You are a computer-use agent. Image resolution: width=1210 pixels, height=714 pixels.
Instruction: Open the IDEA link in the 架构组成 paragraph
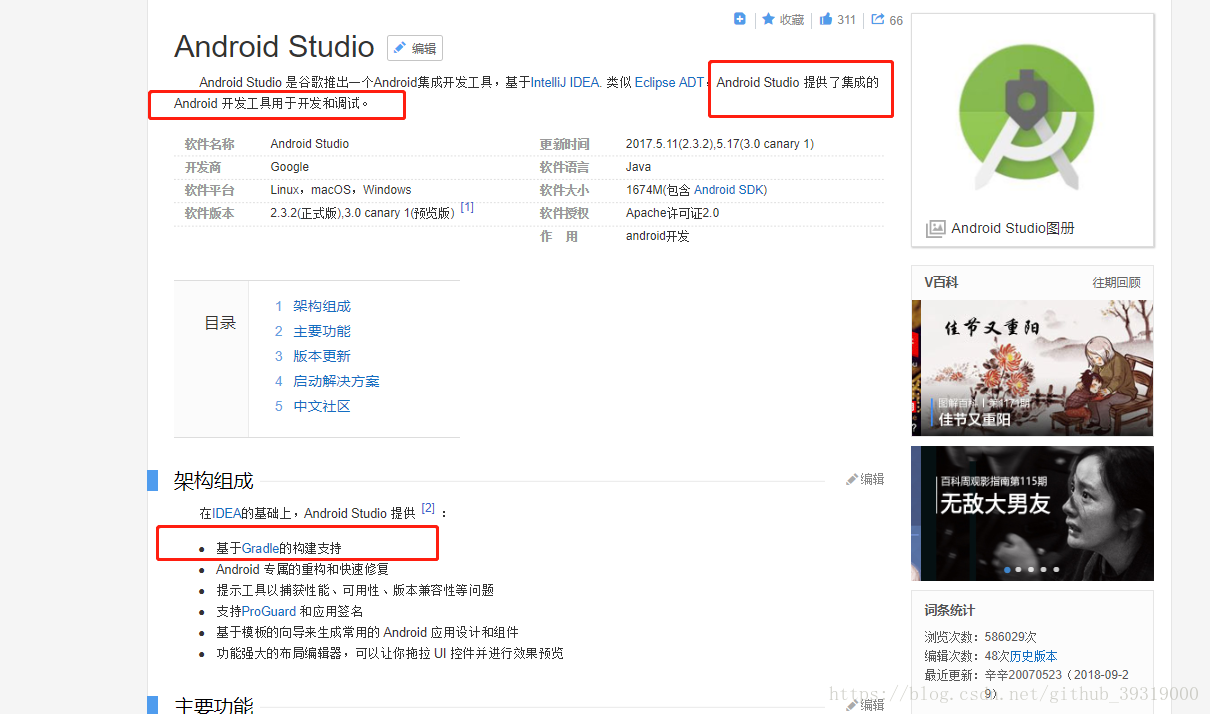(226, 513)
